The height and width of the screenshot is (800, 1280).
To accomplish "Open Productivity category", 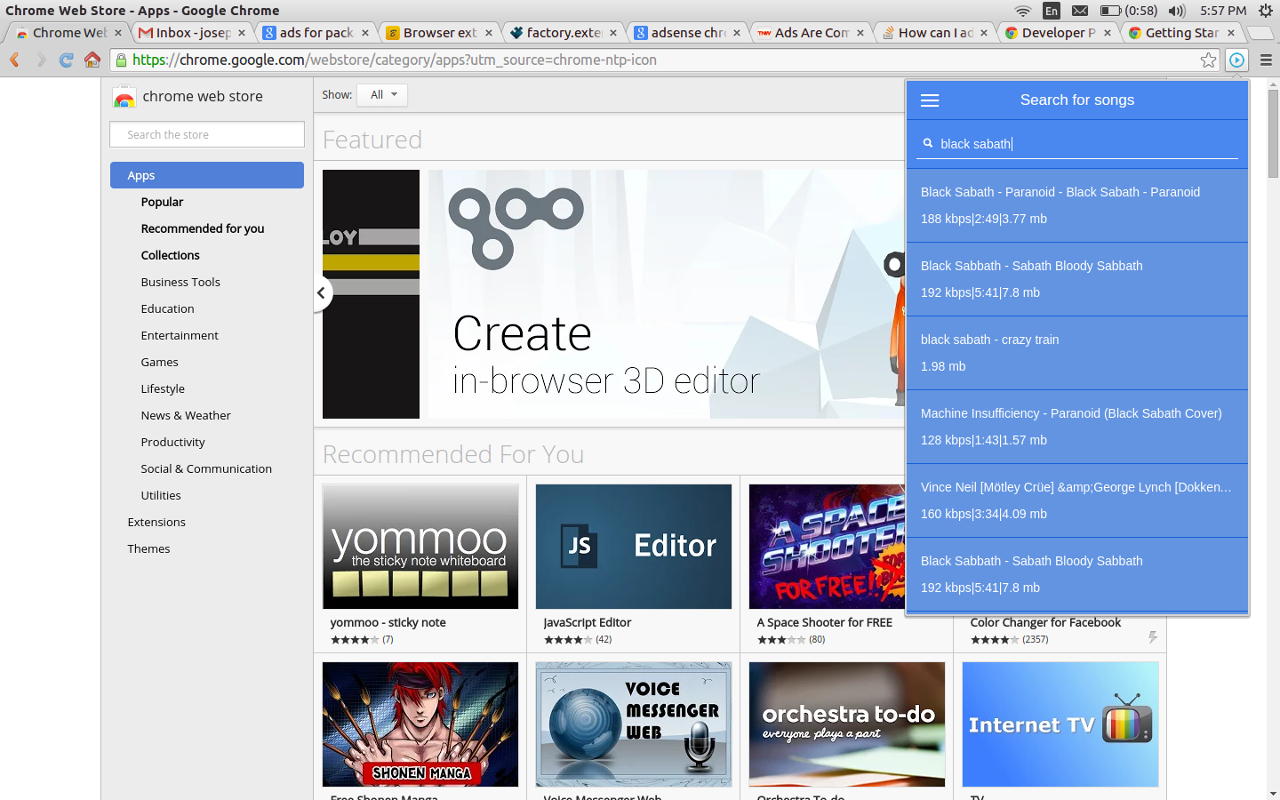I will pos(172,442).
